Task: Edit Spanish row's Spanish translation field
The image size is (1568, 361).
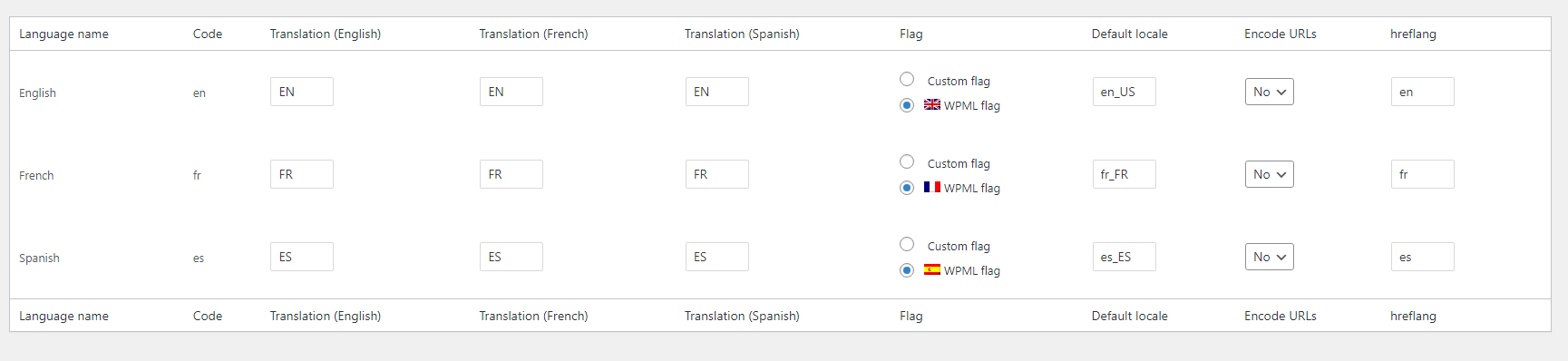Action: (717, 257)
